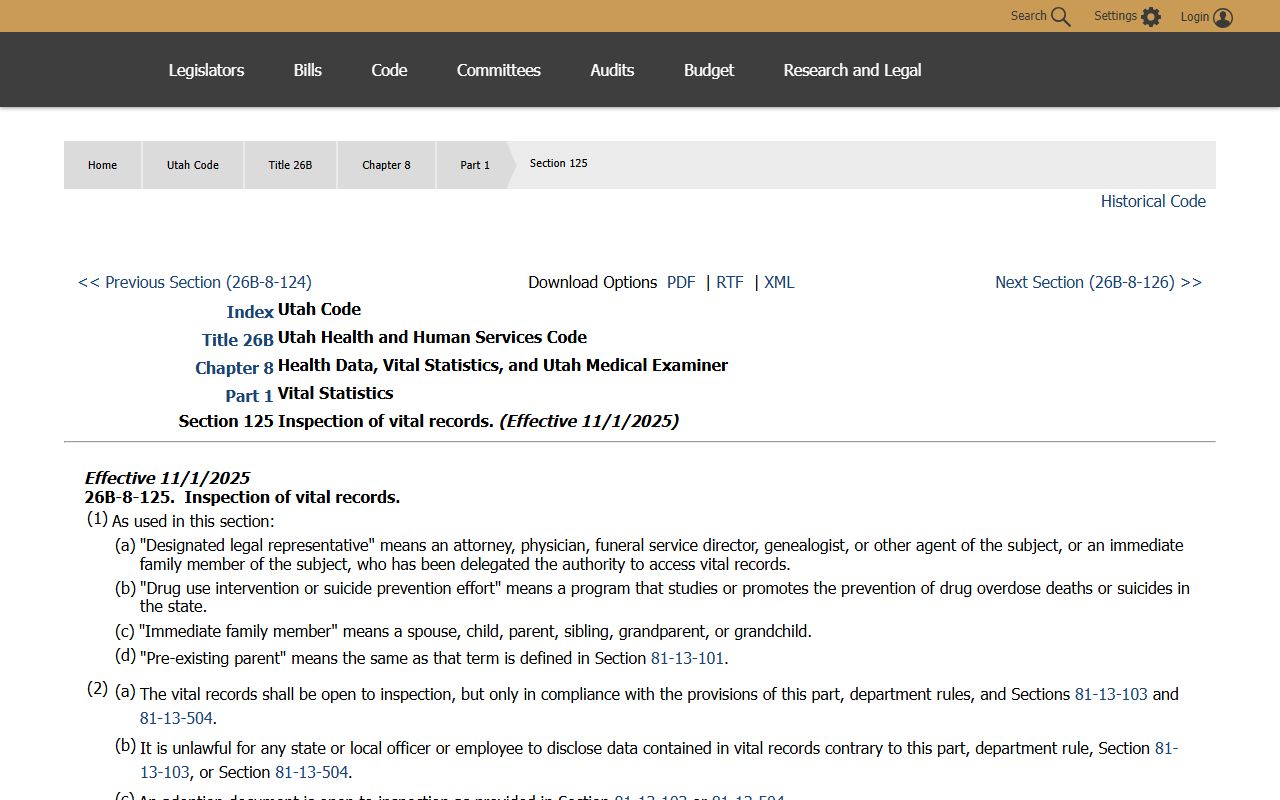This screenshot has width=1280, height=800.
Task: Click the Section 125 breadcrumb
Action: 559,163
